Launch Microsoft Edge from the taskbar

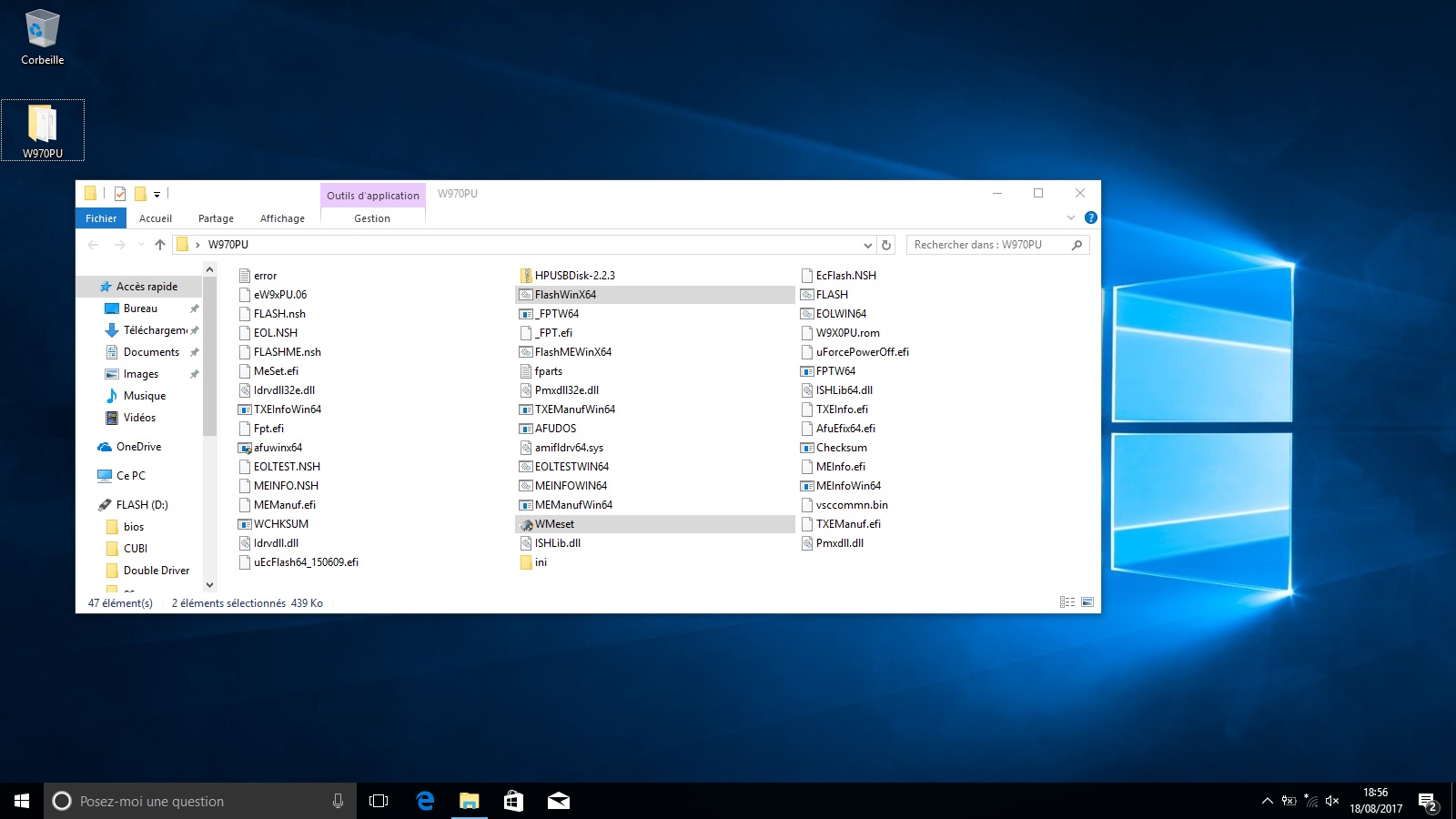click(x=425, y=801)
